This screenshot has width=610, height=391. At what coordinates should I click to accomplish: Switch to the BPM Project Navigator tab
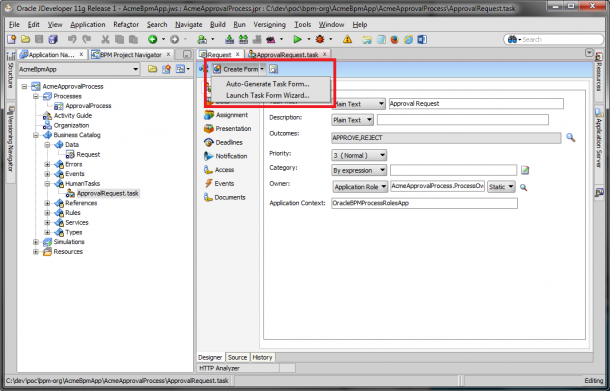point(130,55)
